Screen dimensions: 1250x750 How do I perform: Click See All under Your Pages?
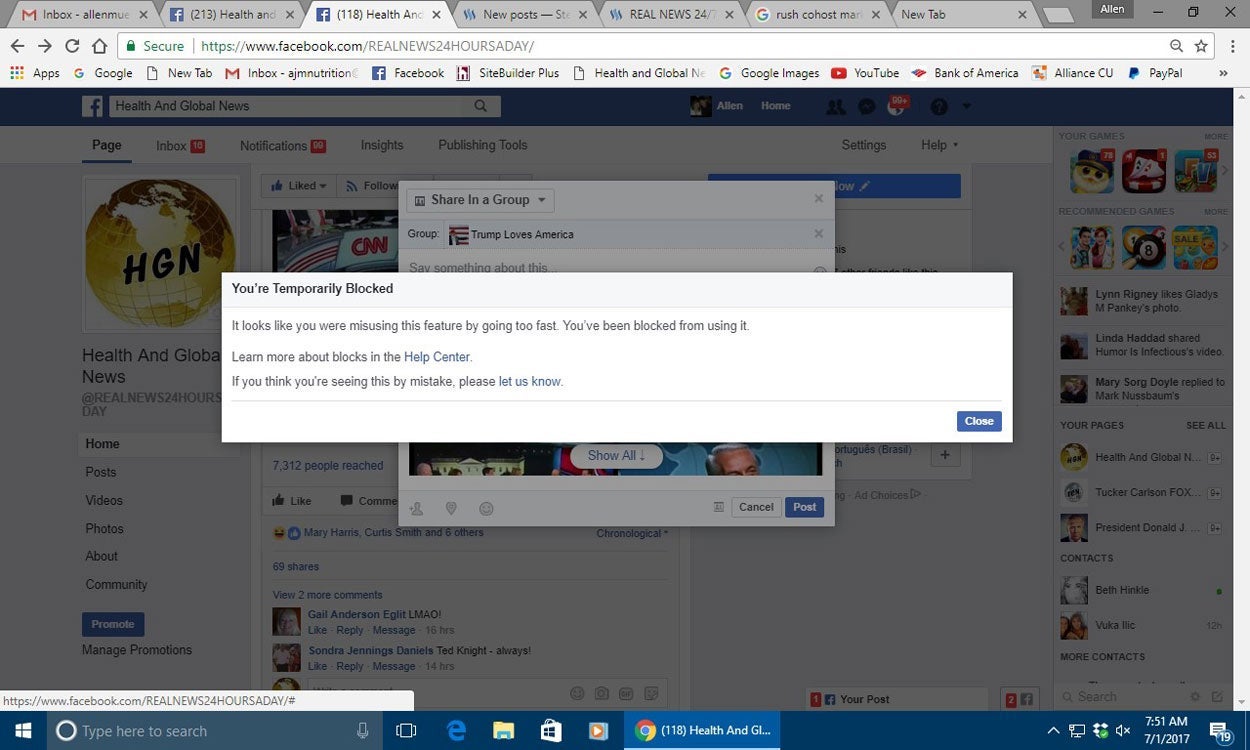(x=1205, y=425)
